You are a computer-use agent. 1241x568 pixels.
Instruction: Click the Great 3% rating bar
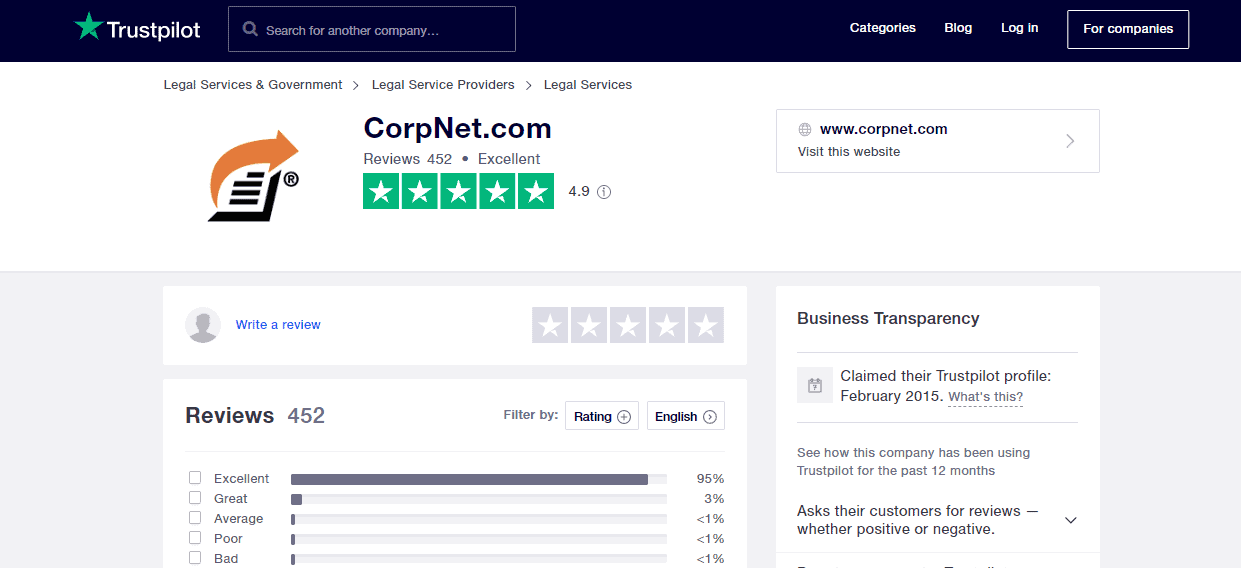(x=479, y=499)
